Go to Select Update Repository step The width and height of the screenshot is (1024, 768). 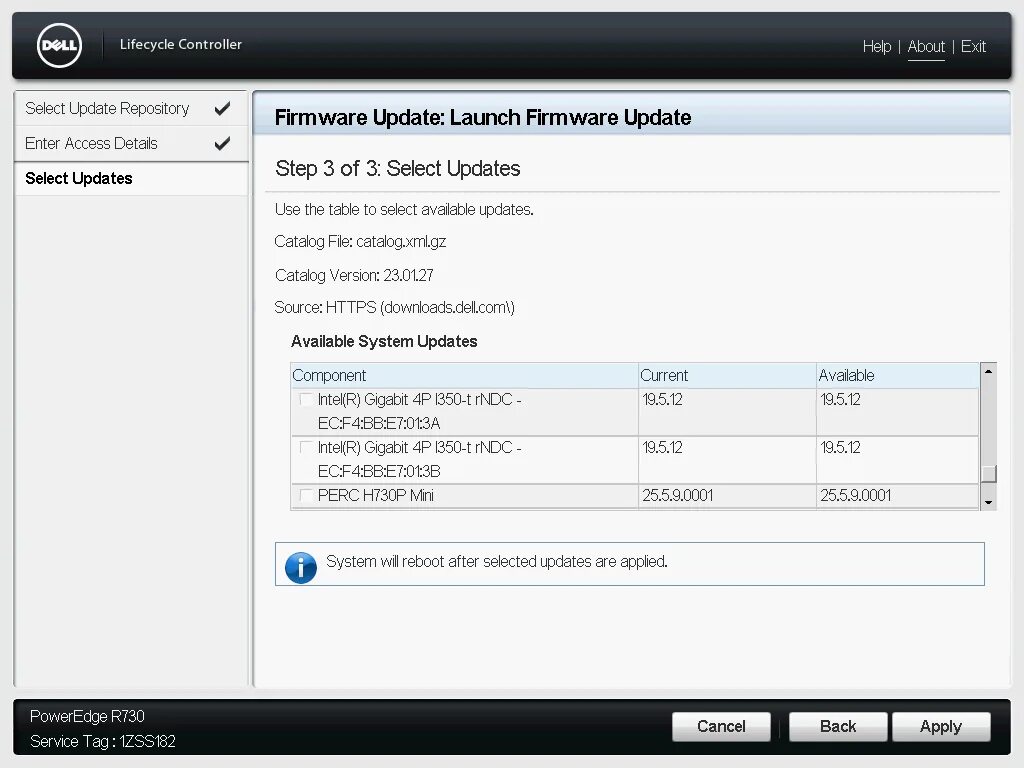(131, 108)
